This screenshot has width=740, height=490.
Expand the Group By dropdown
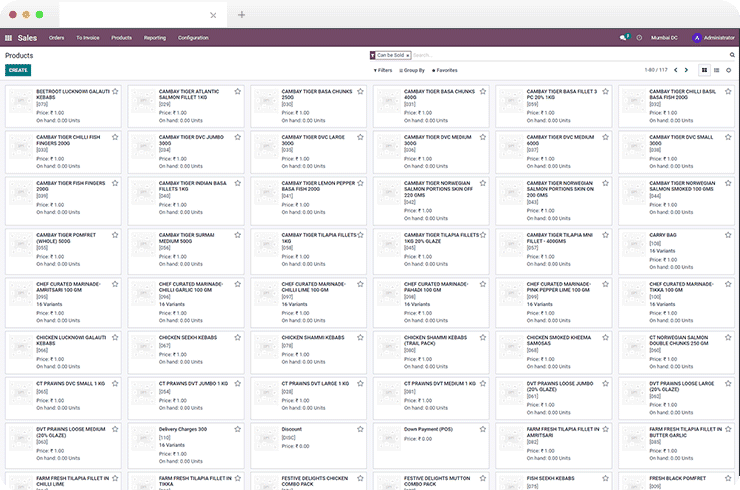click(x=412, y=70)
